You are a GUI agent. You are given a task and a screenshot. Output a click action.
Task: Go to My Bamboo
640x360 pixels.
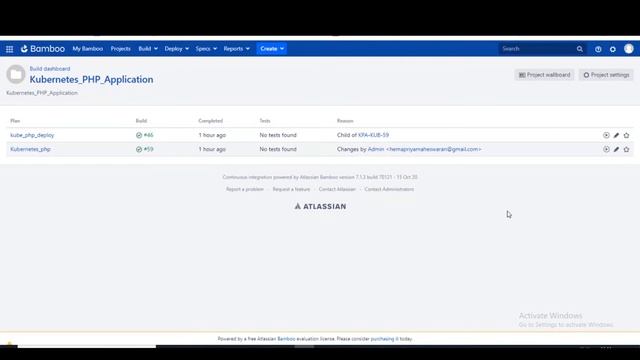point(88,49)
